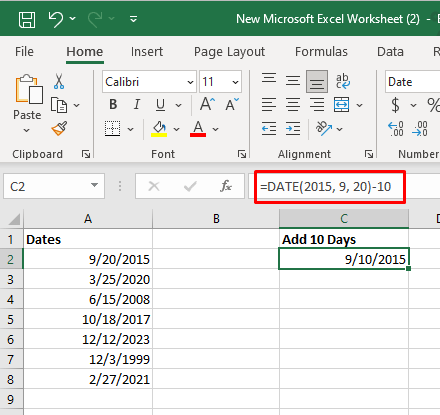This screenshot has width=440, height=415.
Task: Align cell text to the left
Action: pyautogui.click(x=269, y=105)
